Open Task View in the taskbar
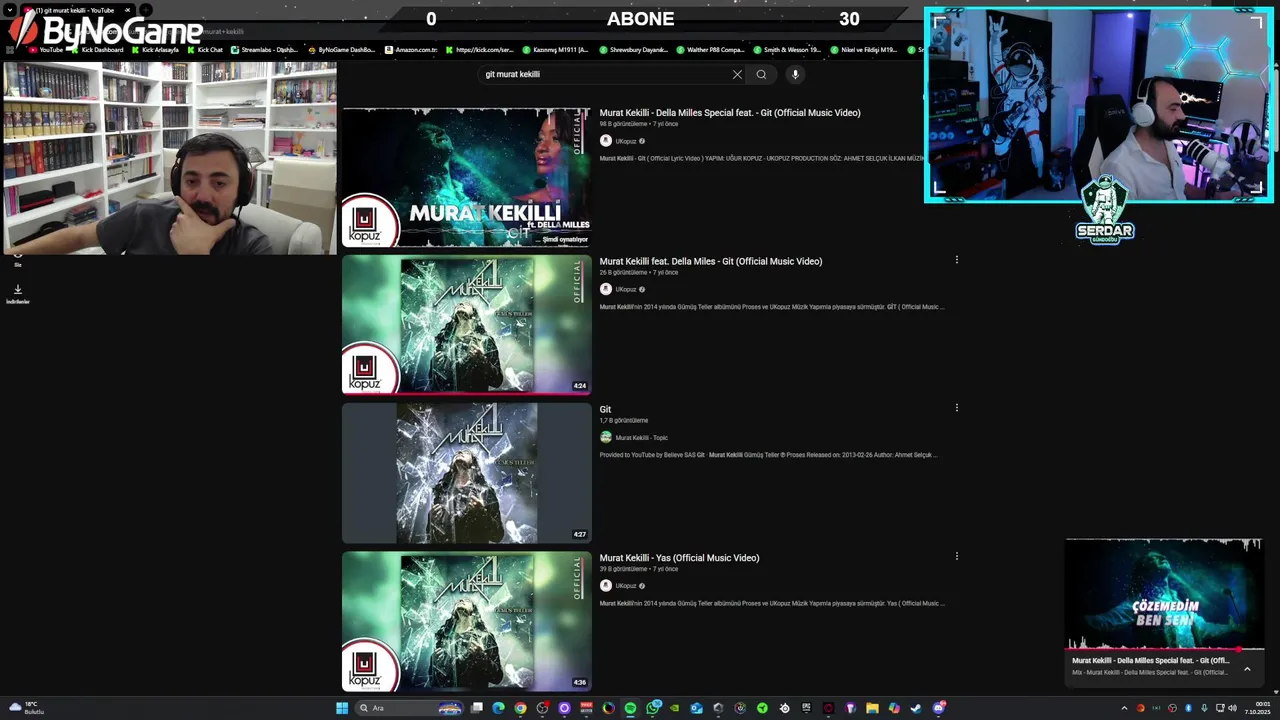Screen dimensions: 1280x720 coord(476,708)
